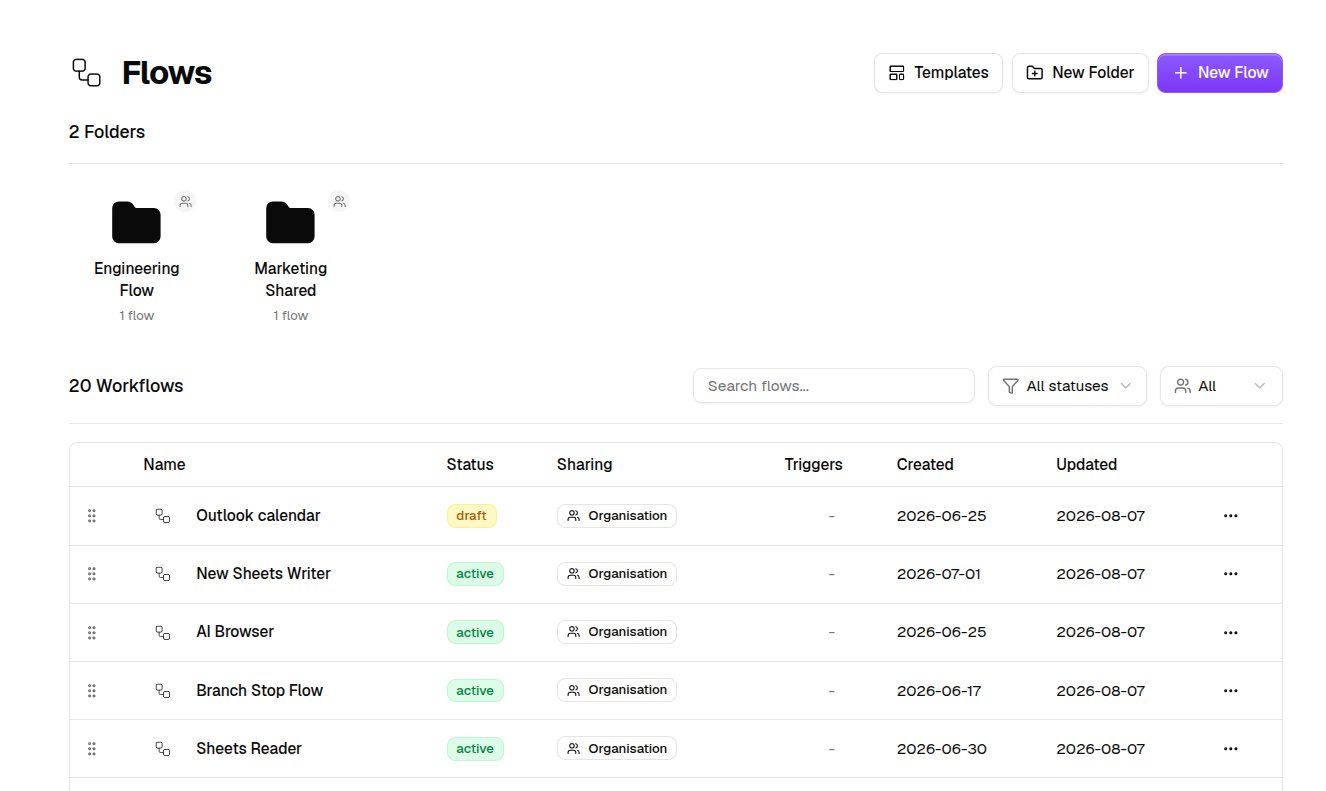Grab drag handle for AI Browser
The height and width of the screenshot is (791, 1326).
(x=92, y=632)
